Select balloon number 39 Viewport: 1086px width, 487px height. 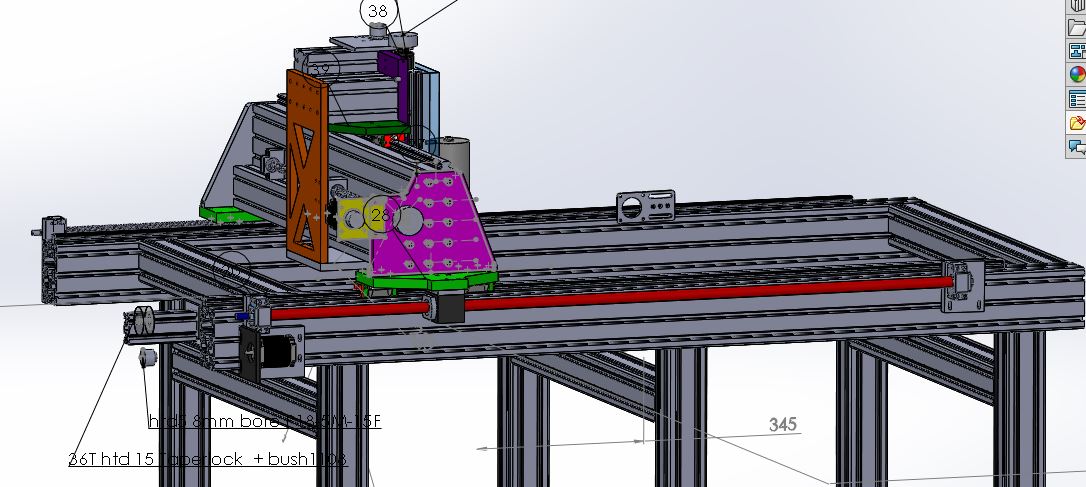pyautogui.click(x=320, y=70)
